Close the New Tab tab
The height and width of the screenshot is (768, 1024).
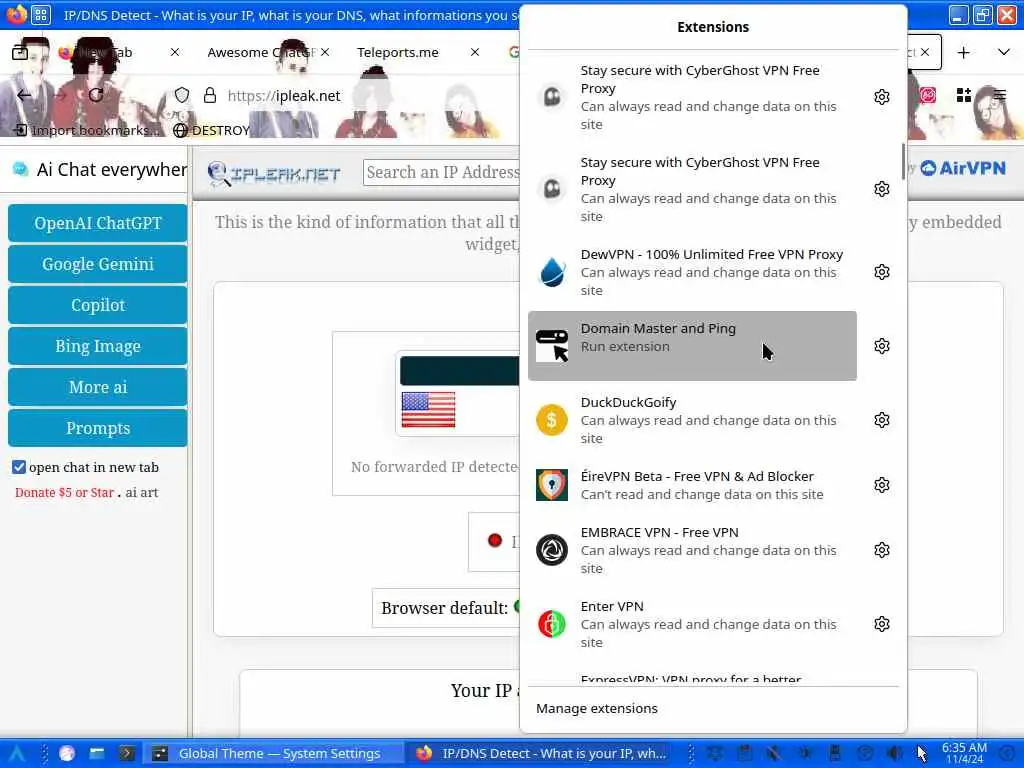pyautogui.click(x=174, y=52)
